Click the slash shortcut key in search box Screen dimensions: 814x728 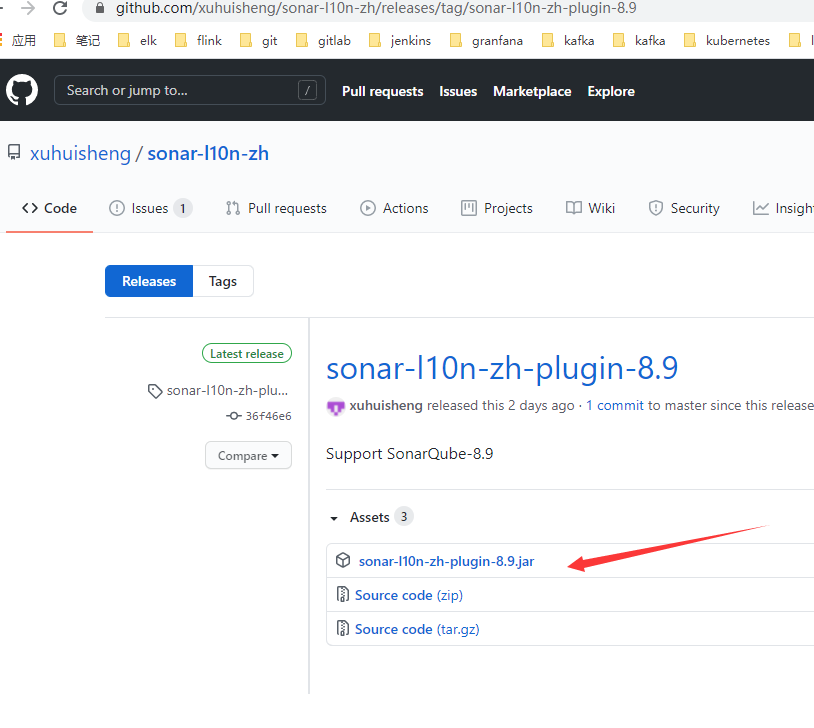click(x=307, y=90)
